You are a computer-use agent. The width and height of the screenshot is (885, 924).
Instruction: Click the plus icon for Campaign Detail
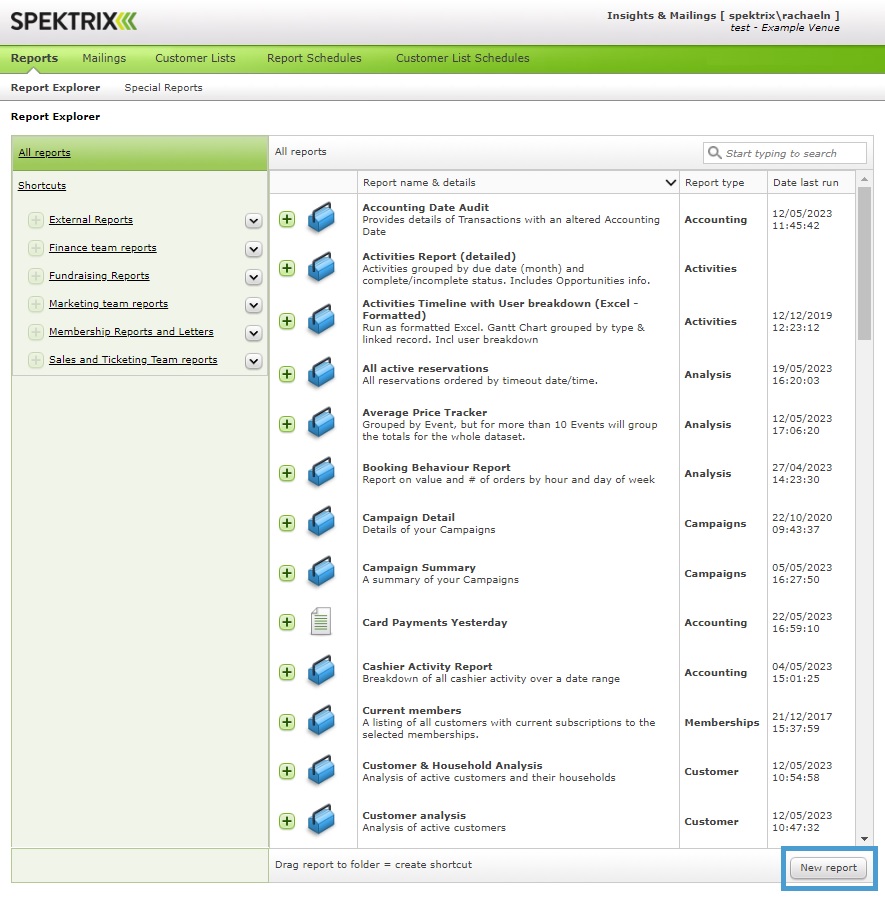(x=287, y=523)
